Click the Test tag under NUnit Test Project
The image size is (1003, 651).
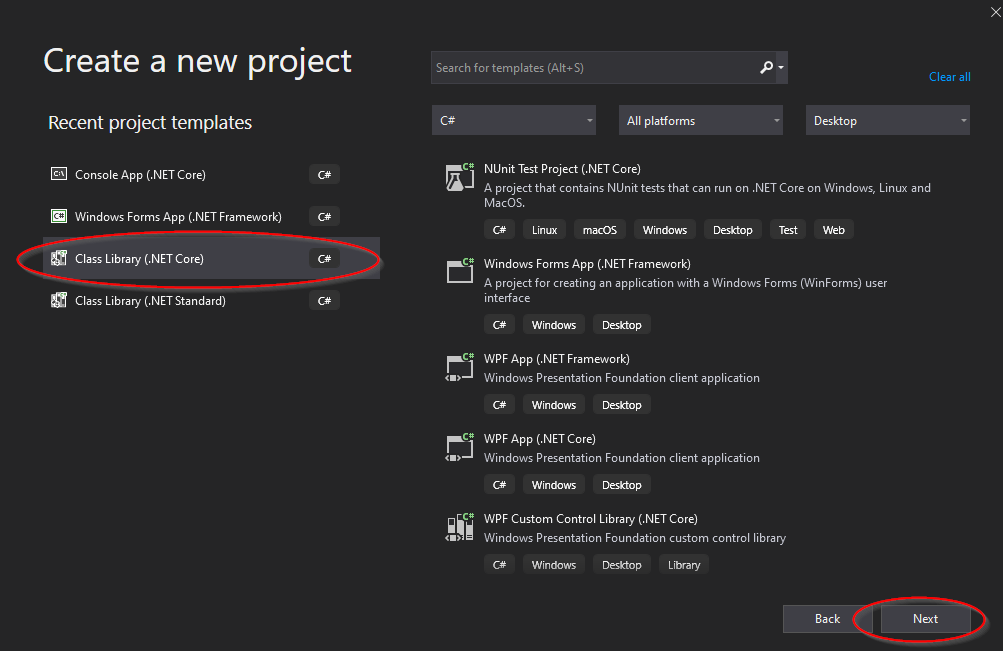[x=788, y=230]
